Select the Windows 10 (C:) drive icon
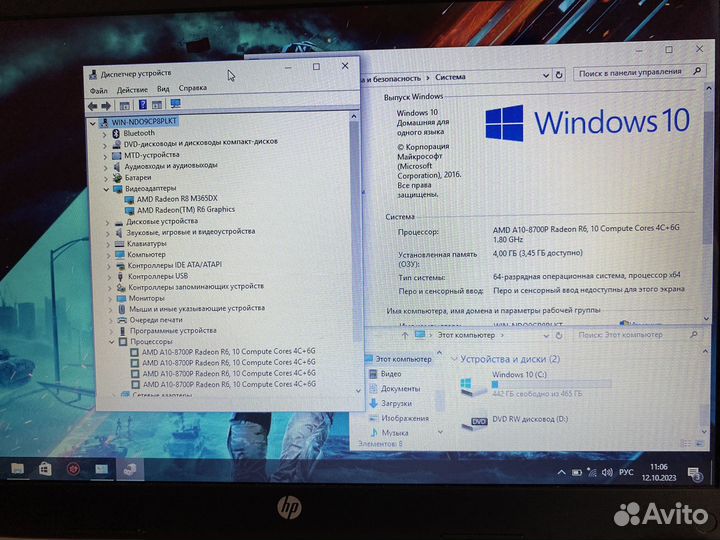Image resolution: width=720 pixels, height=540 pixels. (x=473, y=387)
